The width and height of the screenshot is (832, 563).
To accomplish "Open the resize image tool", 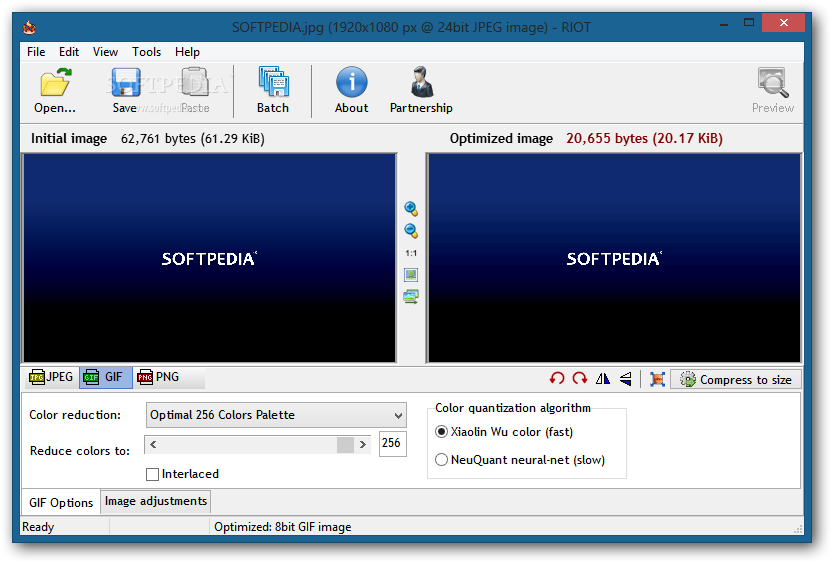I will [657, 379].
